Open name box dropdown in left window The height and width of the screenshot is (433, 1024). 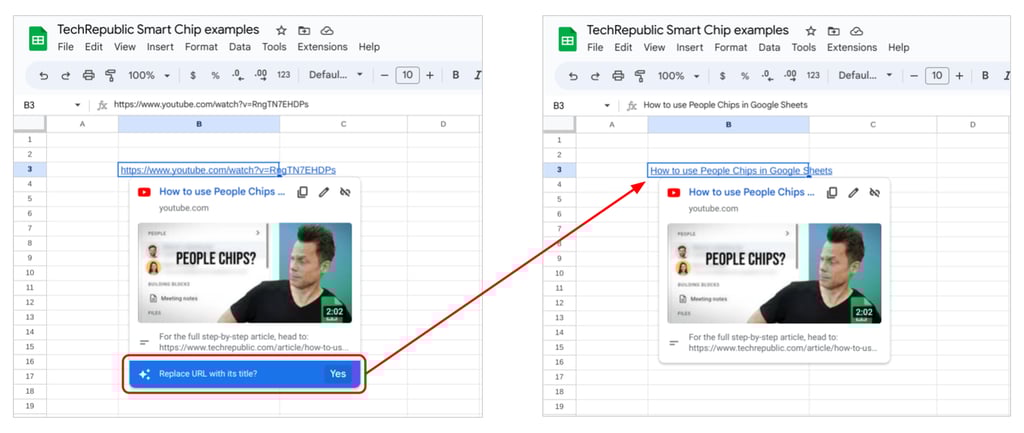(78, 105)
